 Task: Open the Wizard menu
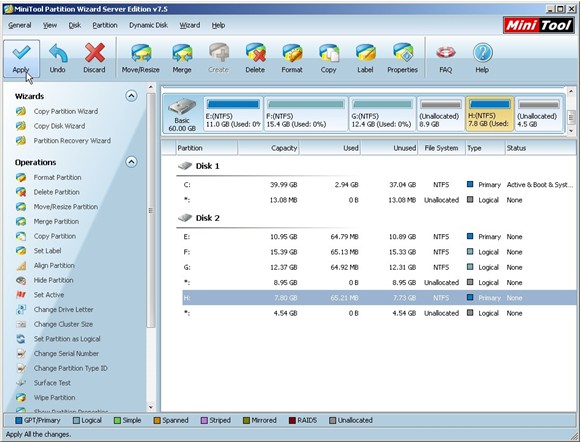(190, 25)
